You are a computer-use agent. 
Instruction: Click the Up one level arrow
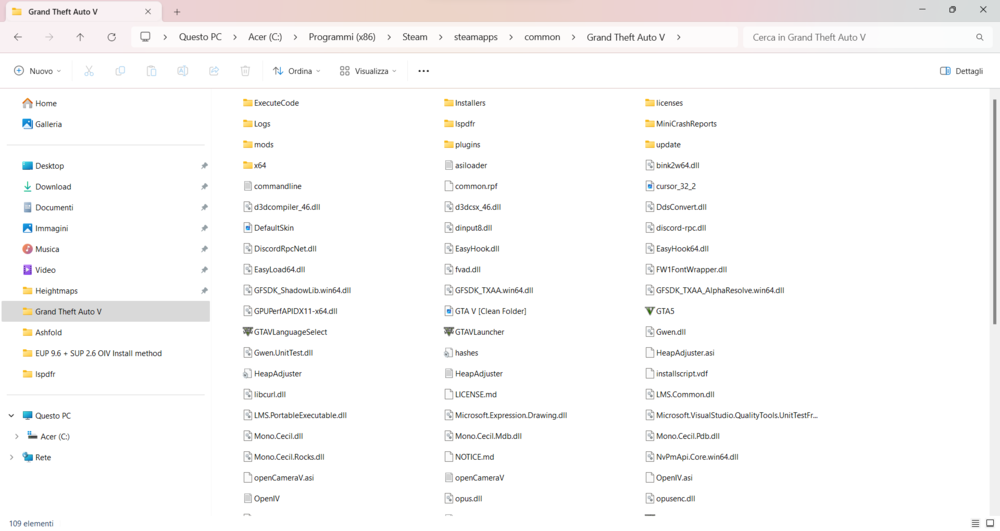coord(80,37)
